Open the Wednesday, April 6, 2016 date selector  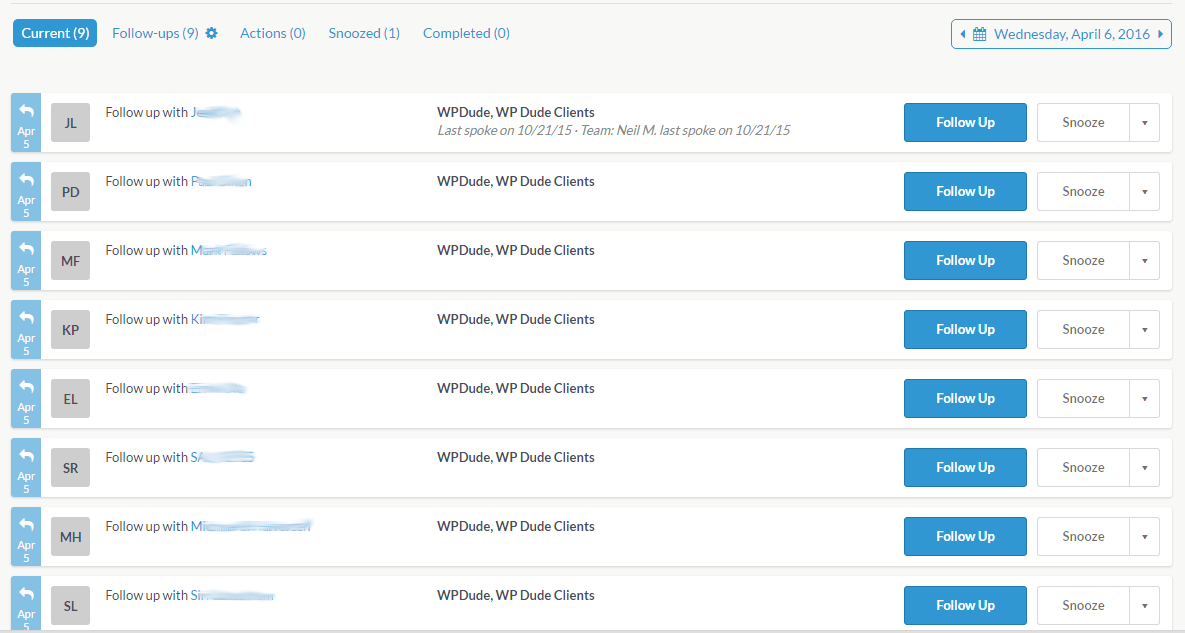(1061, 34)
